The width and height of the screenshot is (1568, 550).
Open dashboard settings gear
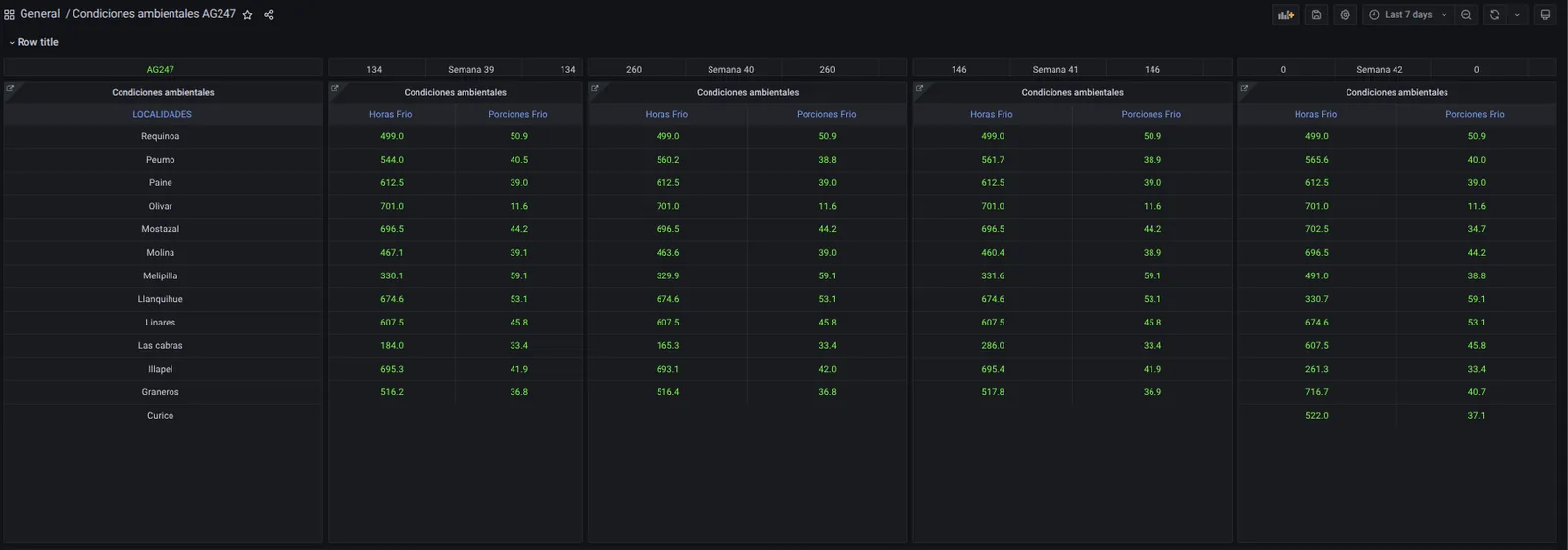click(x=1345, y=15)
